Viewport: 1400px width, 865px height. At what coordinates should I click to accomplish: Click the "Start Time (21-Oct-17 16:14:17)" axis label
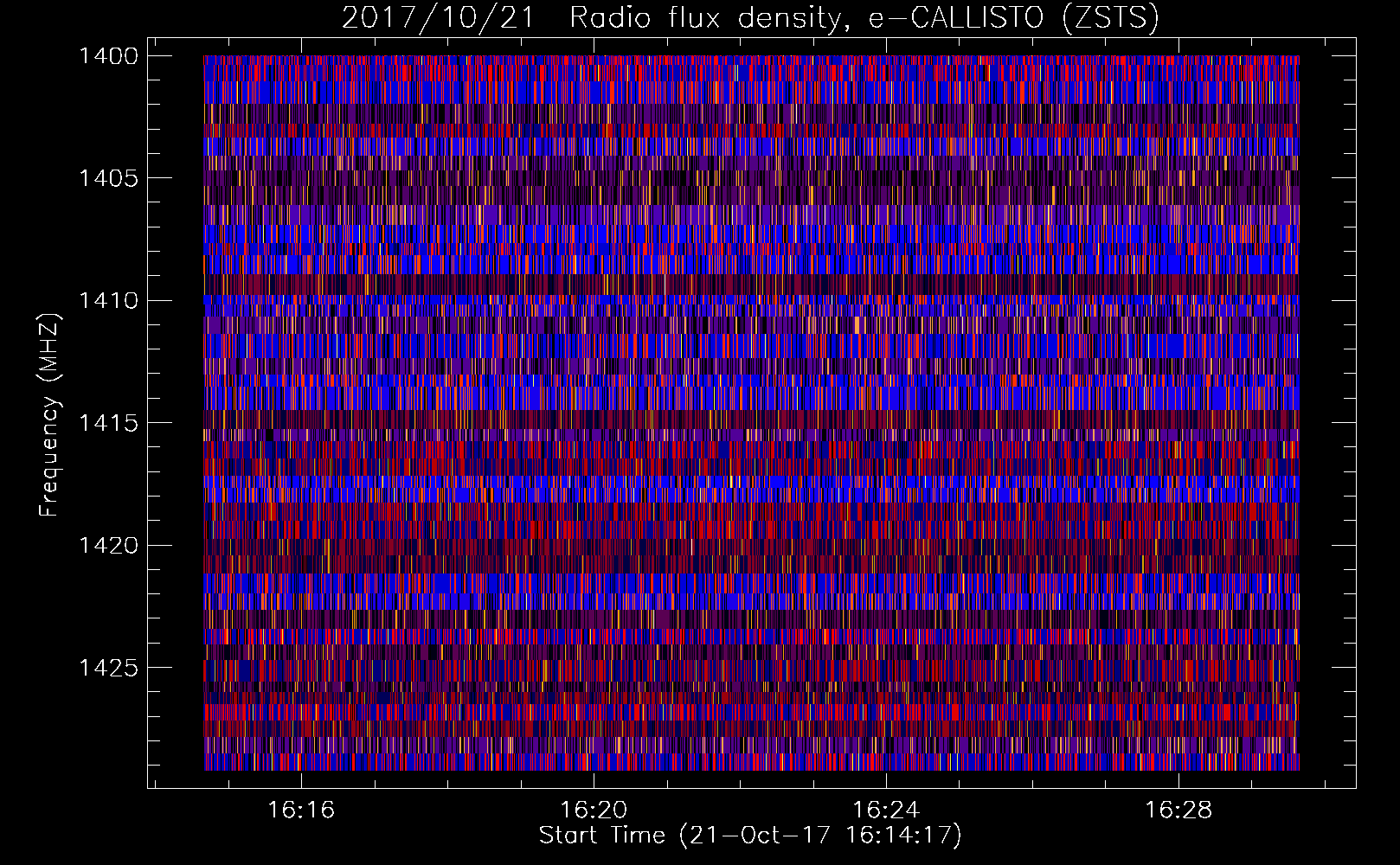pyautogui.click(x=750, y=836)
